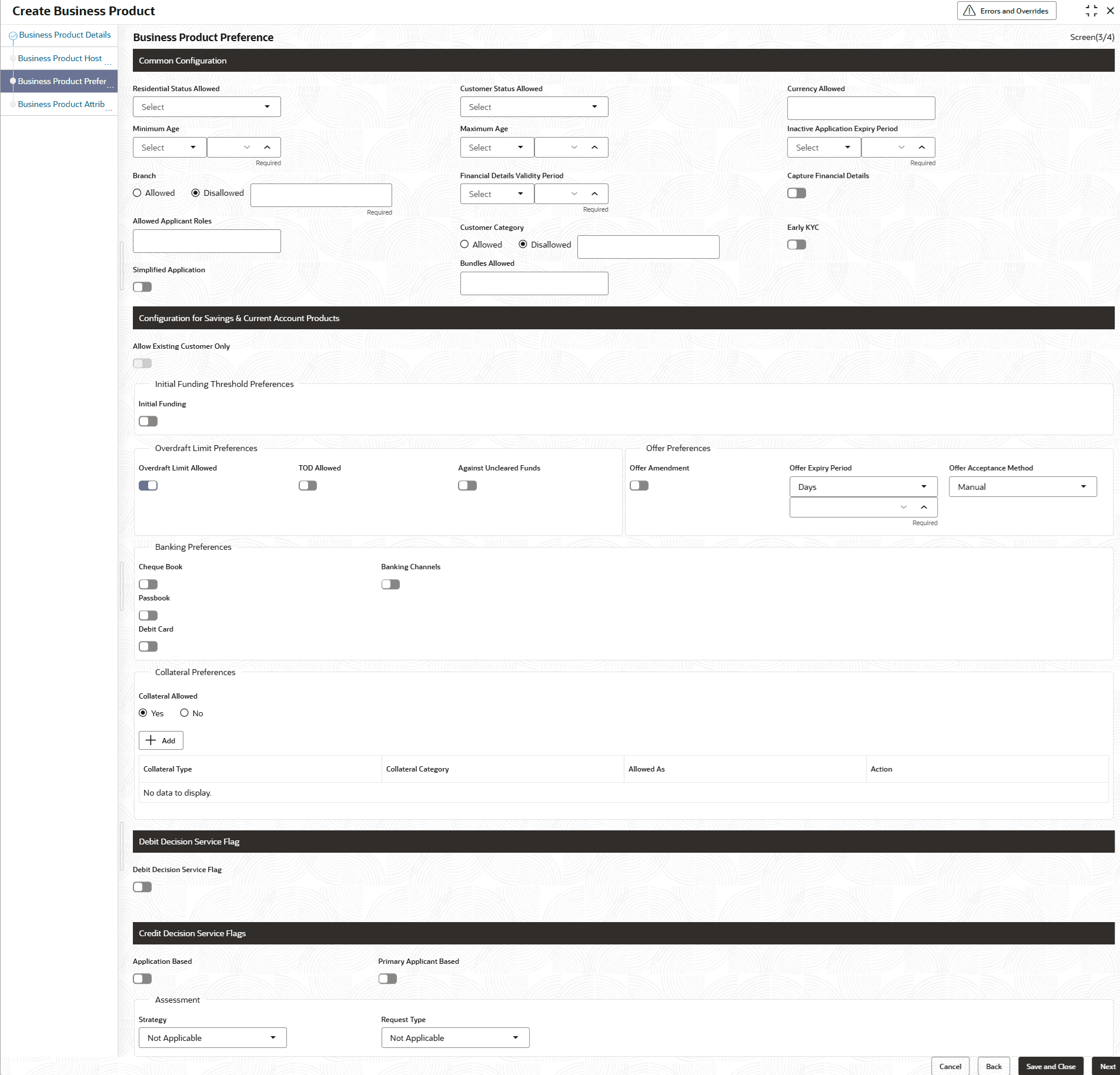Decrease the Offer Expiry Period value
The height and width of the screenshot is (1075, 1120).
904,508
